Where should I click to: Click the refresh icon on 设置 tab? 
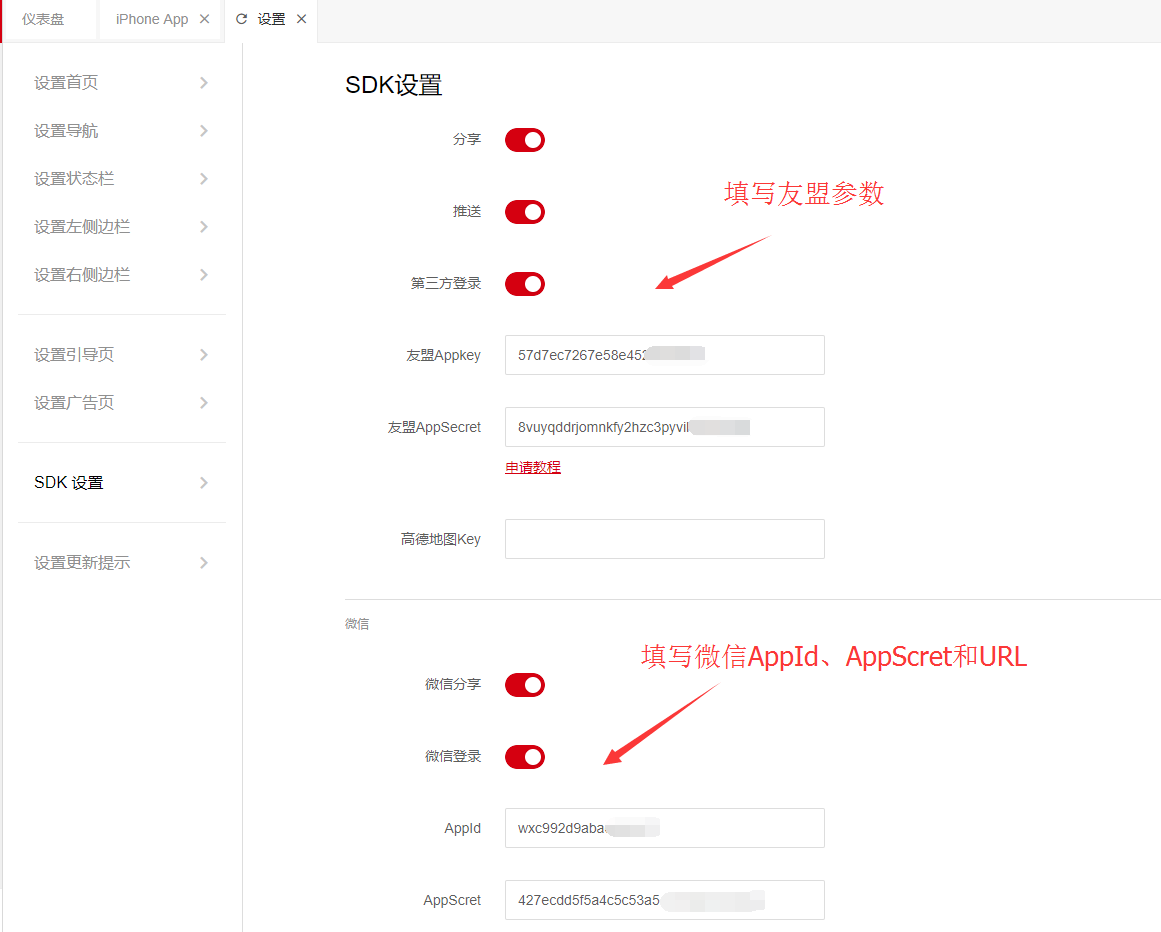coord(241,19)
